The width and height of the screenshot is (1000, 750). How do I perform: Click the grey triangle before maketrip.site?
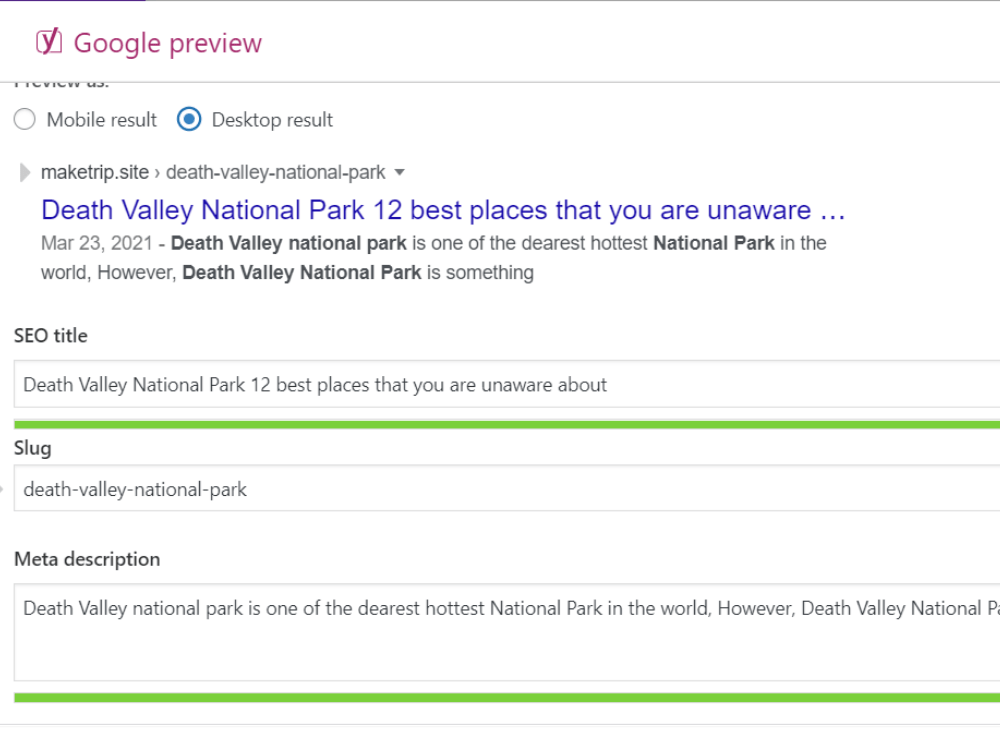25,172
